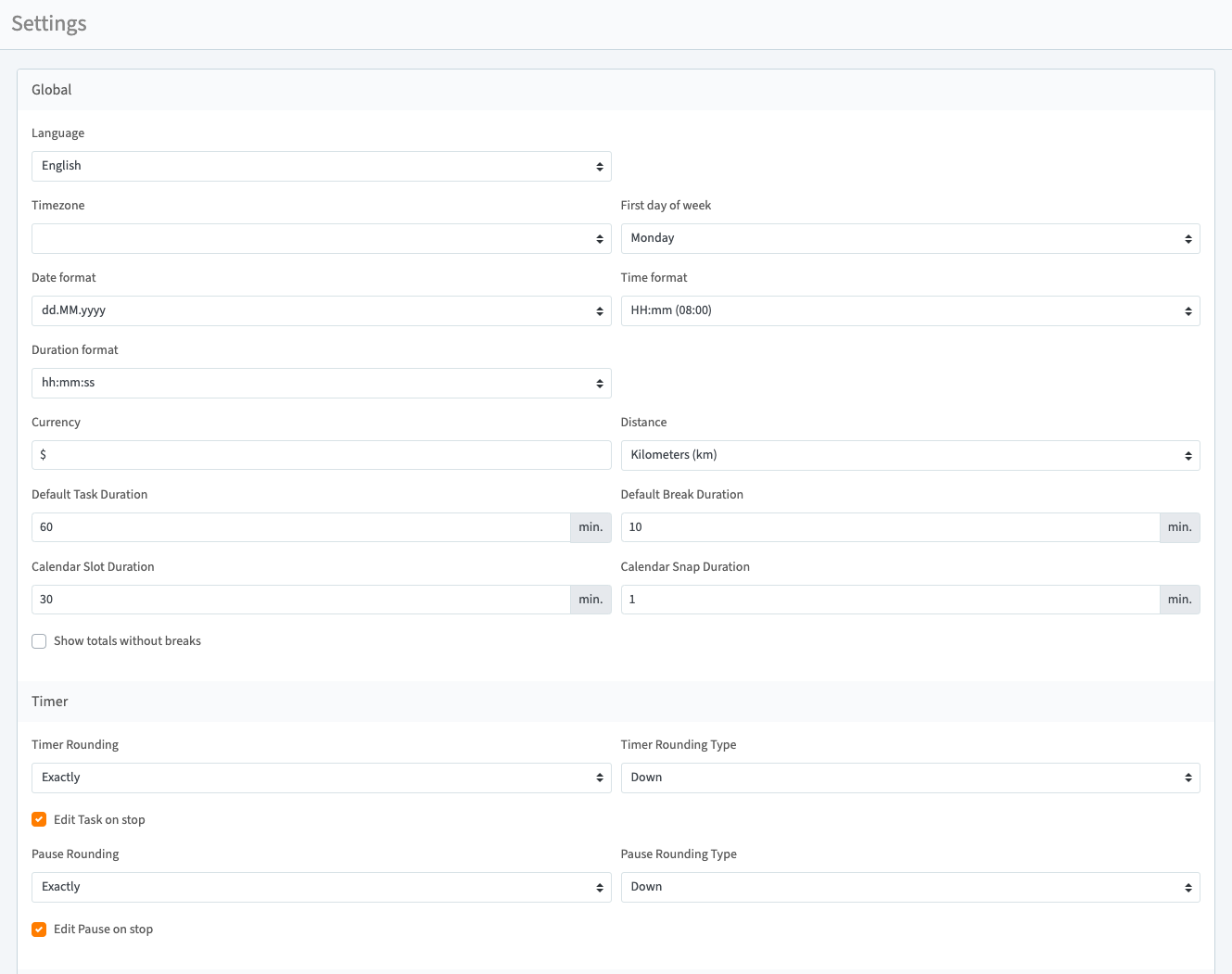The image size is (1232, 974).
Task: Open the Language dropdown
Action: [x=321, y=166]
